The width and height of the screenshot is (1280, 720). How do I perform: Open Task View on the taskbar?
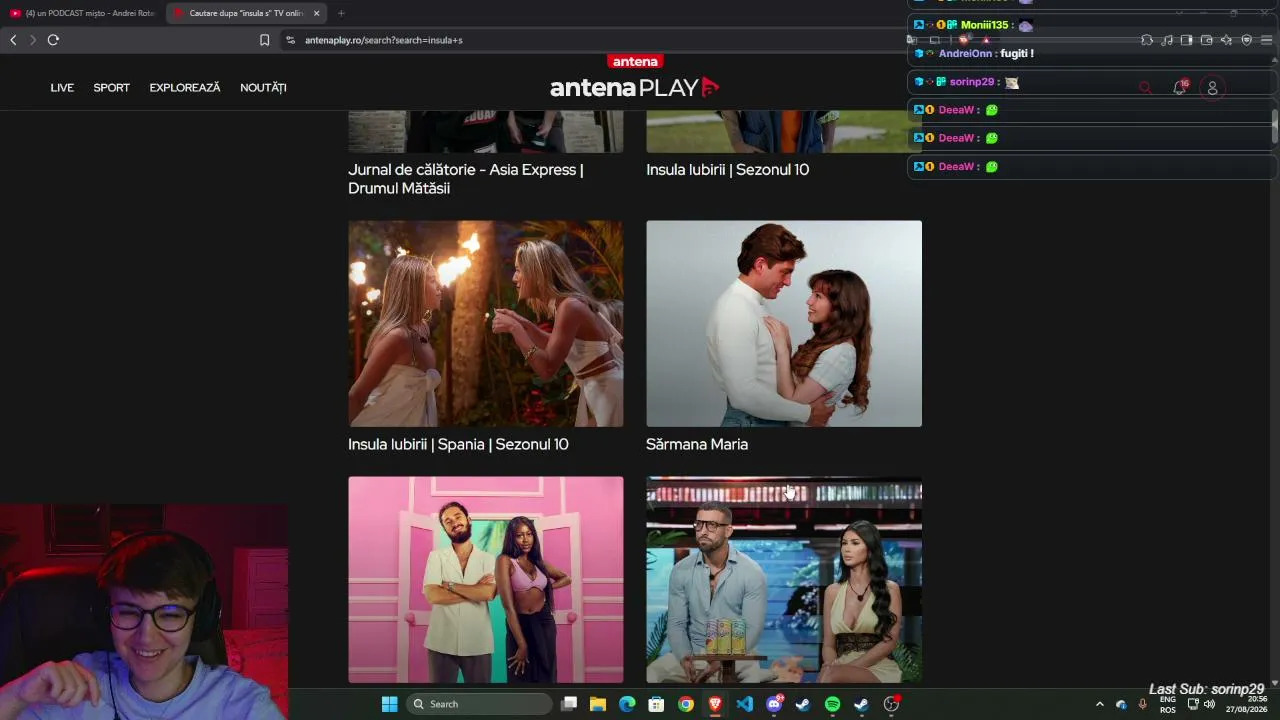(569, 704)
